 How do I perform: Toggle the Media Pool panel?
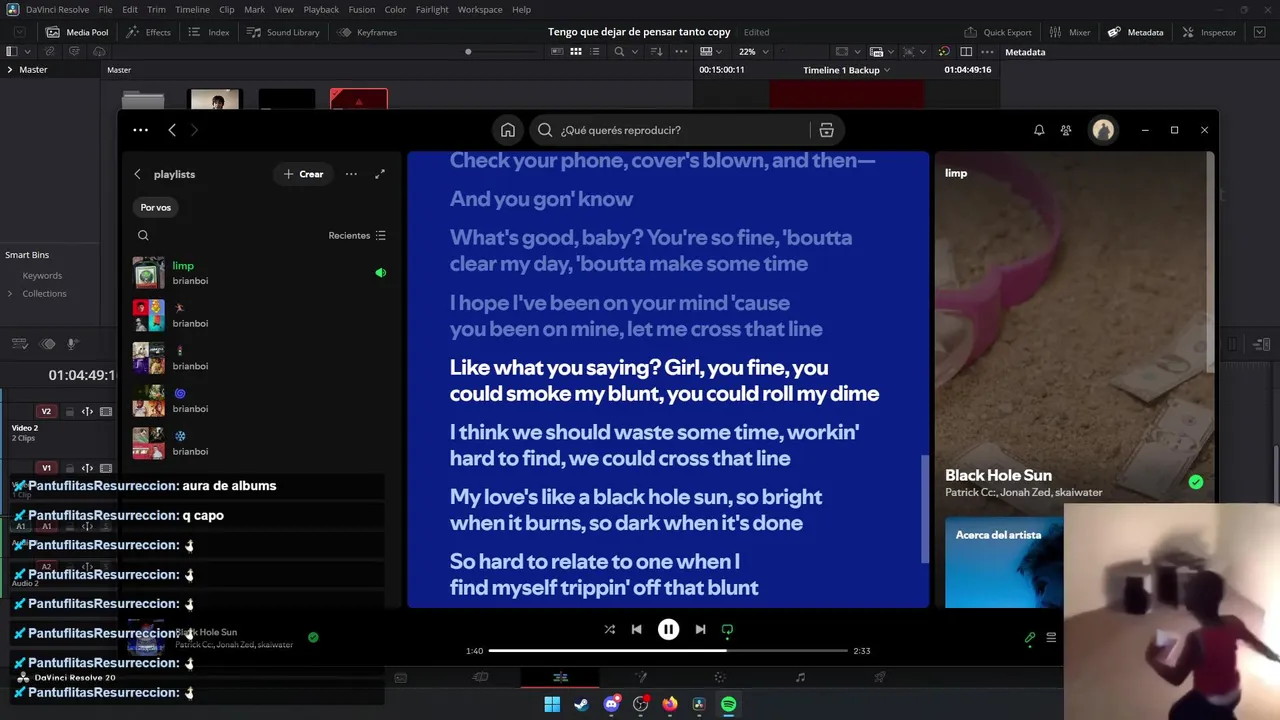point(77,32)
